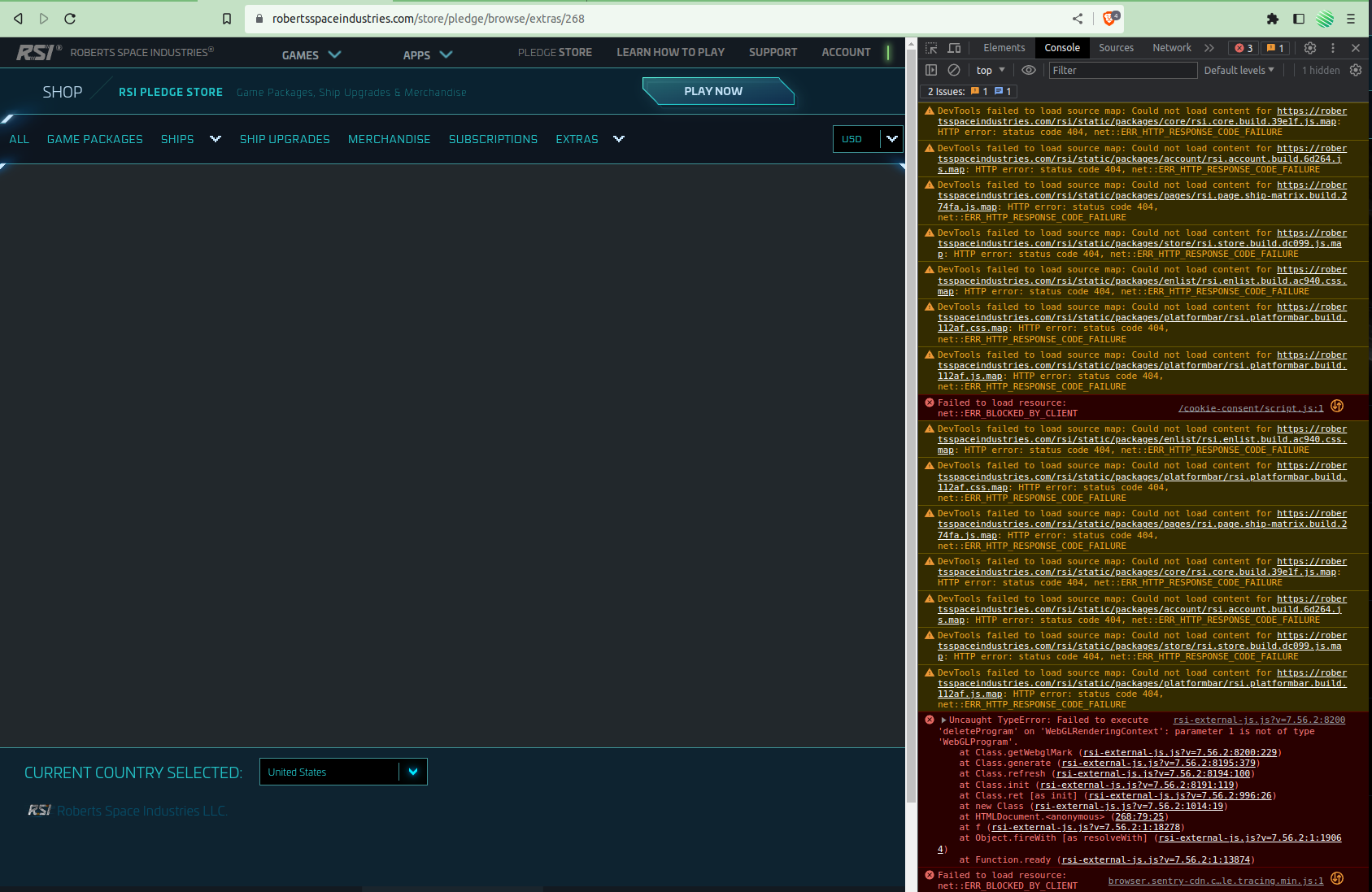This screenshot has width=1372, height=892.
Task: Open the three-dot DevTools options menu
Action: click(1333, 48)
